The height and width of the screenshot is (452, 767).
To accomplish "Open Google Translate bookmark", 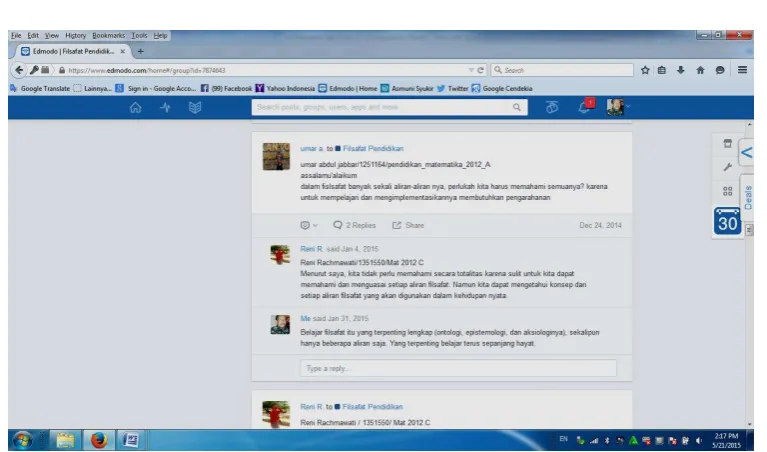I will pos(40,89).
